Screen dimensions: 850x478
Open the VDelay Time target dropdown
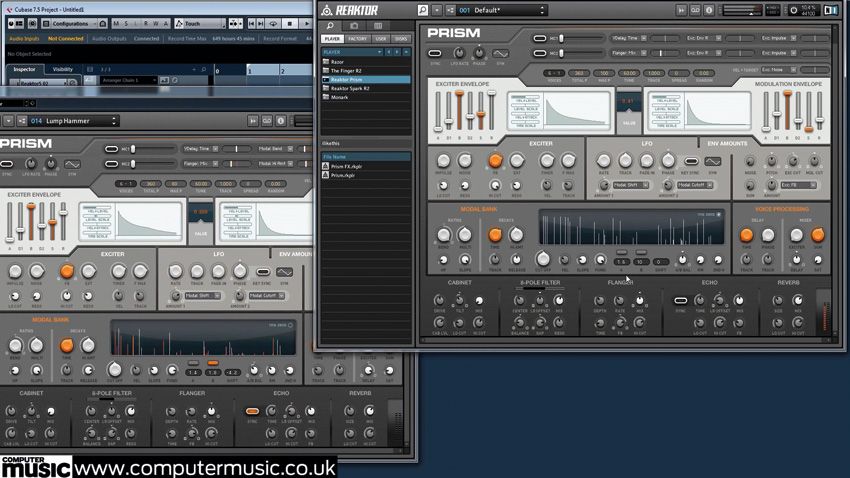pos(629,38)
